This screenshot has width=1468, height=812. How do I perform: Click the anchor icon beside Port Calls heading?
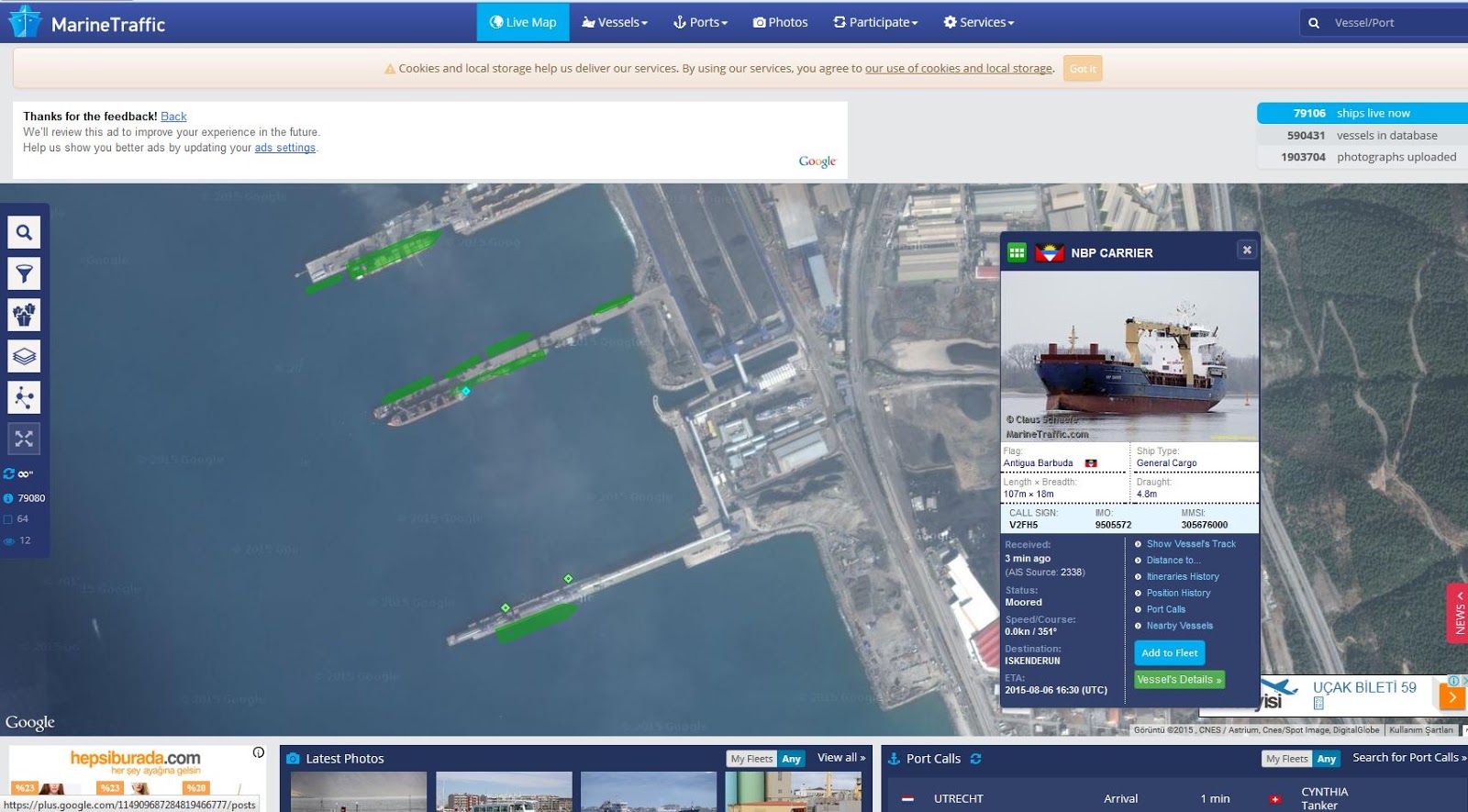click(894, 759)
